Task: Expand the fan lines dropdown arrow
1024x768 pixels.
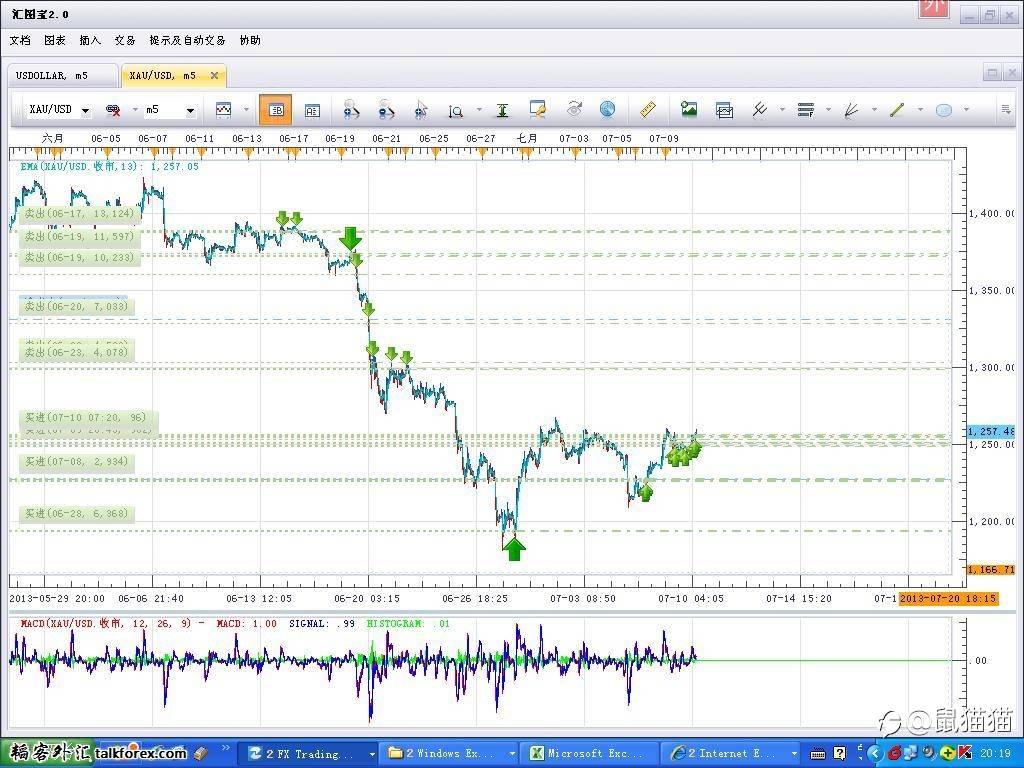Action: tap(874, 110)
